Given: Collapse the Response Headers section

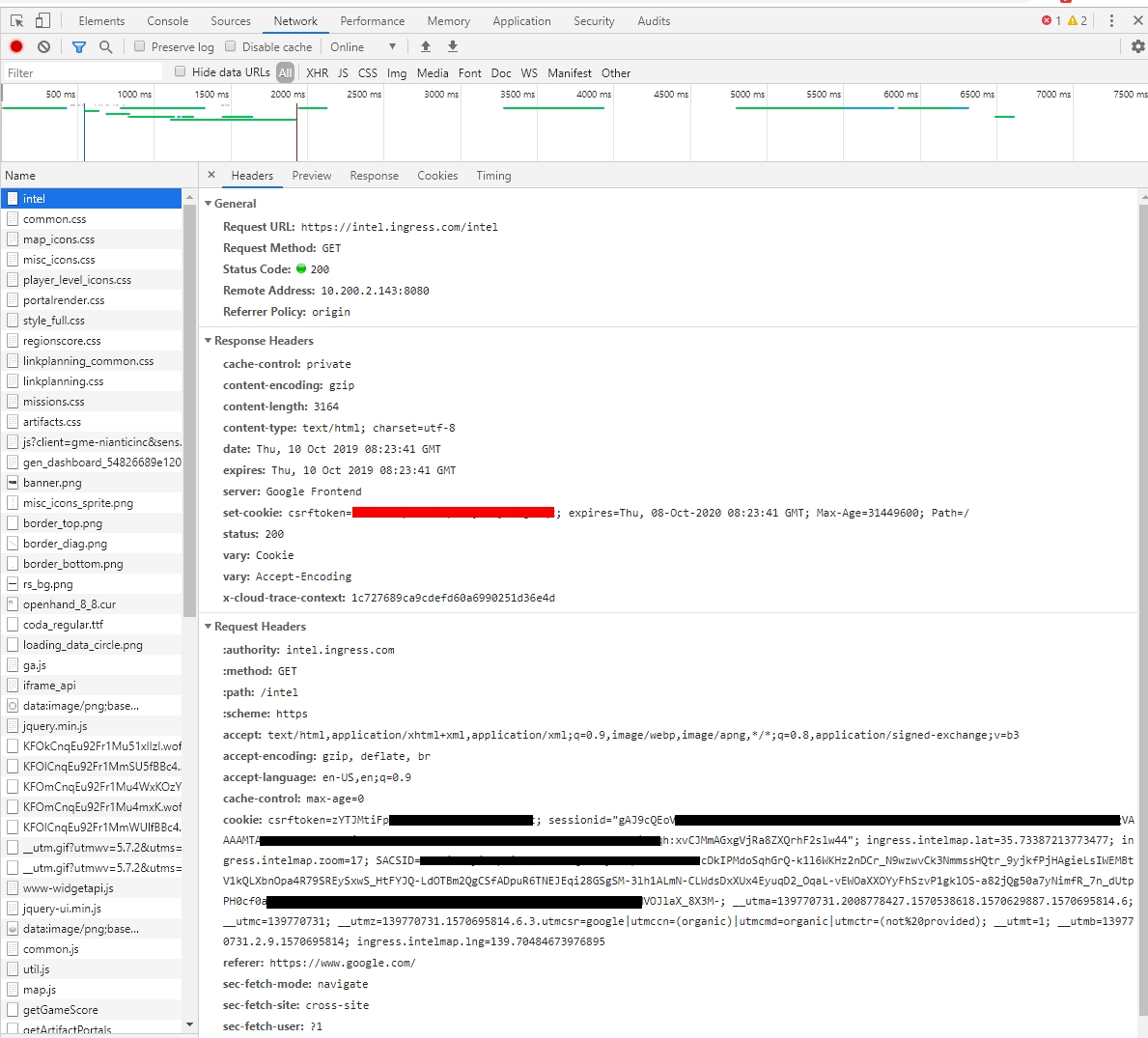Looking at the screenshot, I should point(208,341).
